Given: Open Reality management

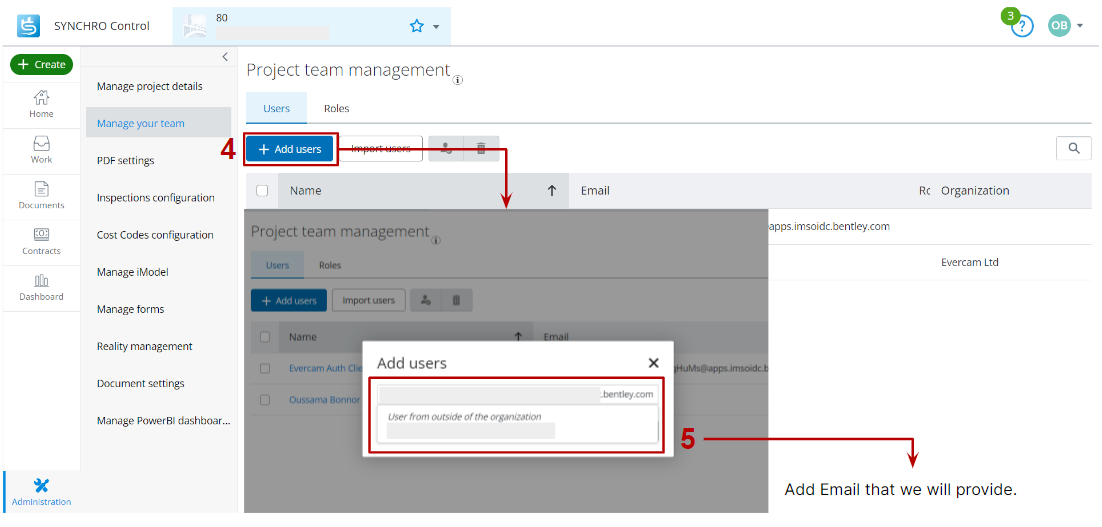Looking at the screenshot, I should 145,346.
